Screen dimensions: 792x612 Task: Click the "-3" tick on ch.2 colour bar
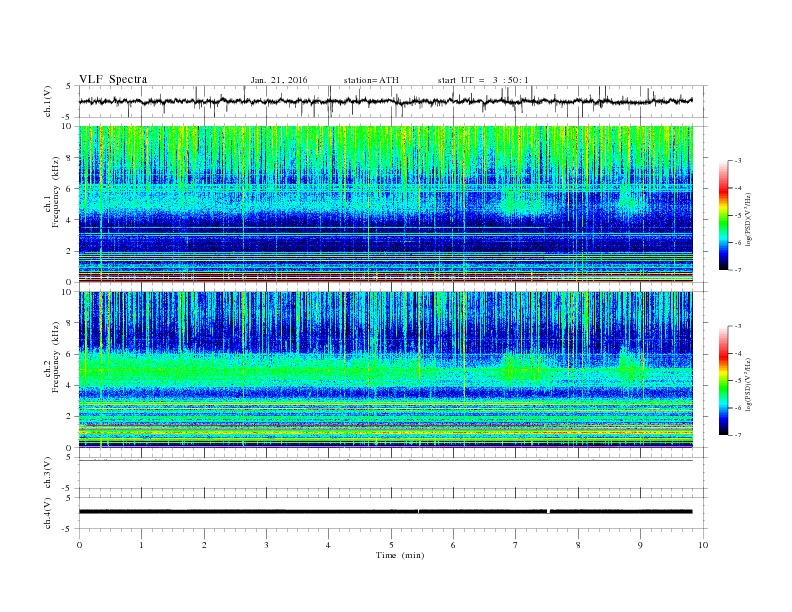(738, 326)
